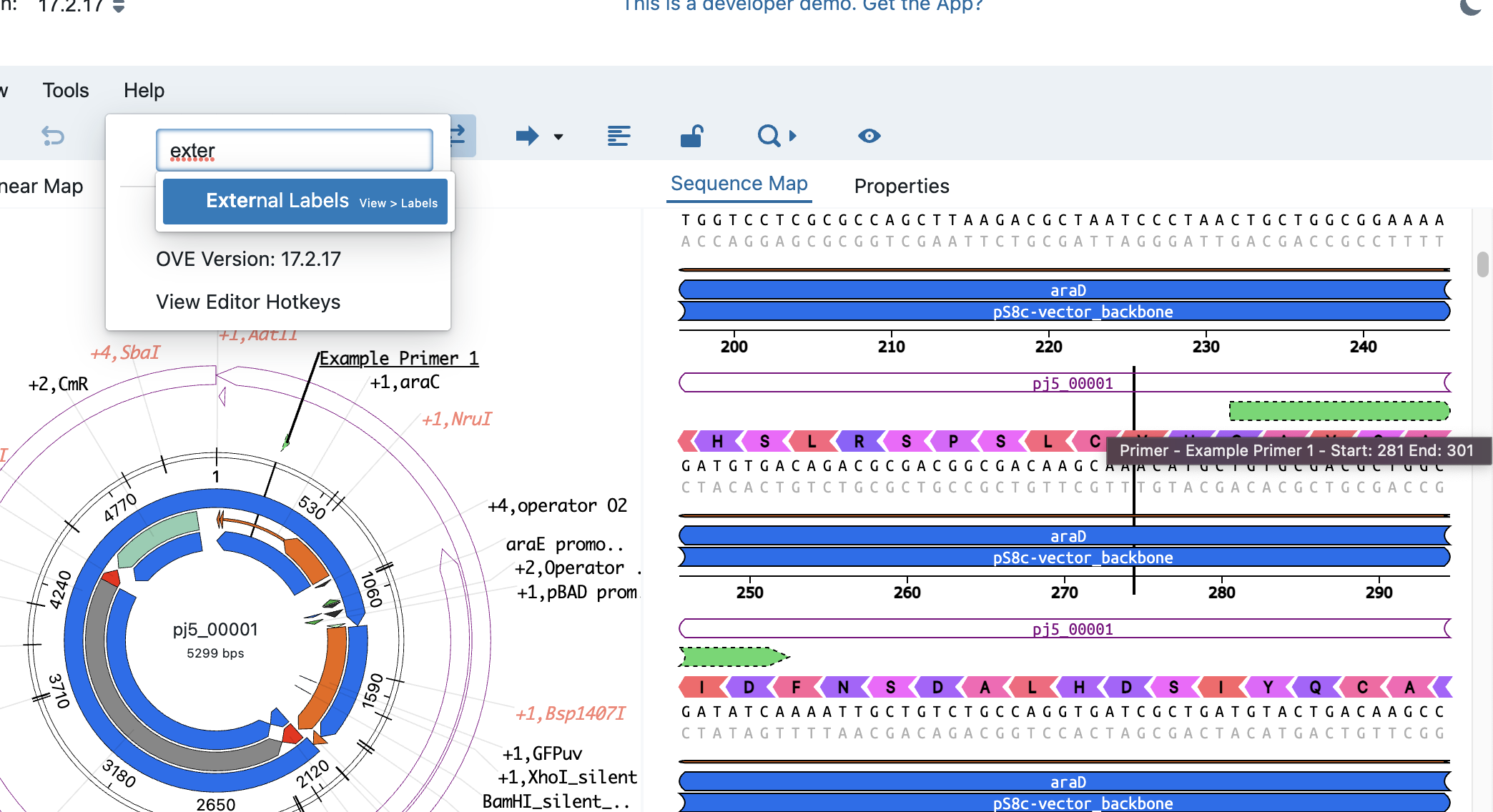This screenshot has width=1493, height=812.
Task: Toggle visibility options with the eye icon
Action: pyautogui.click(x=869, y=135)
